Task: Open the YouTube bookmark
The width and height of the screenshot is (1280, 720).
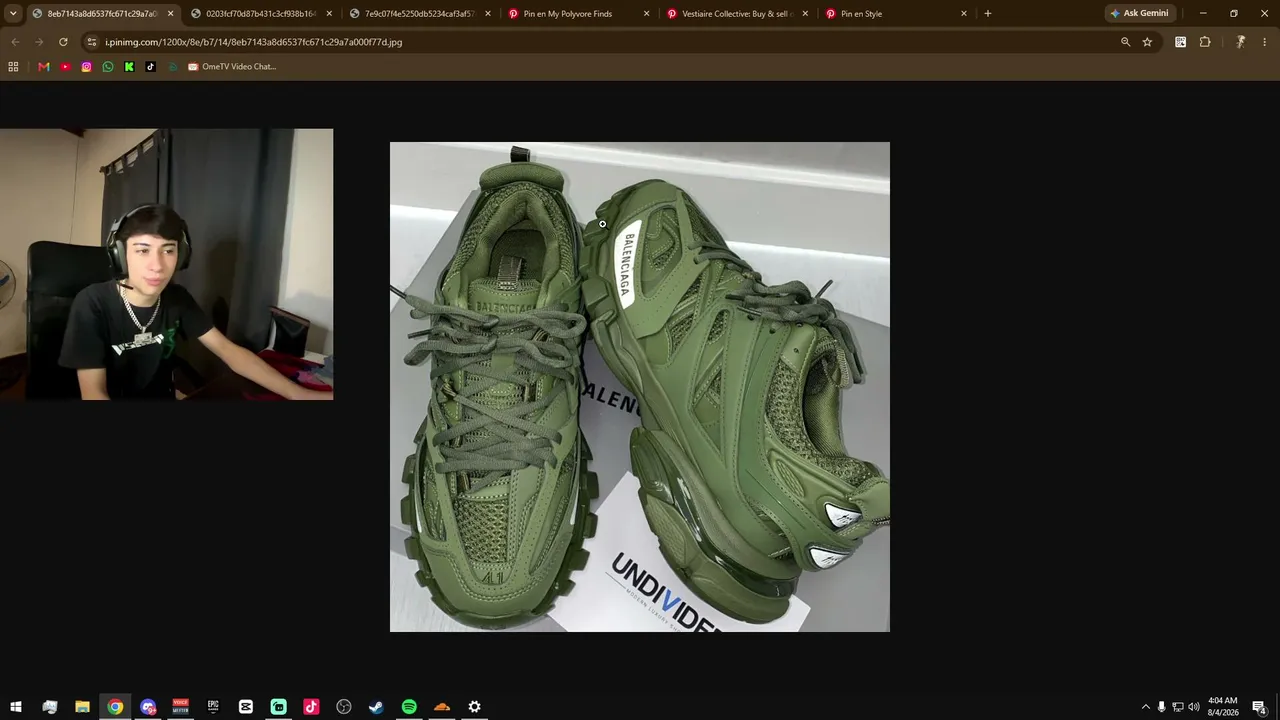Action: (65, 67)
